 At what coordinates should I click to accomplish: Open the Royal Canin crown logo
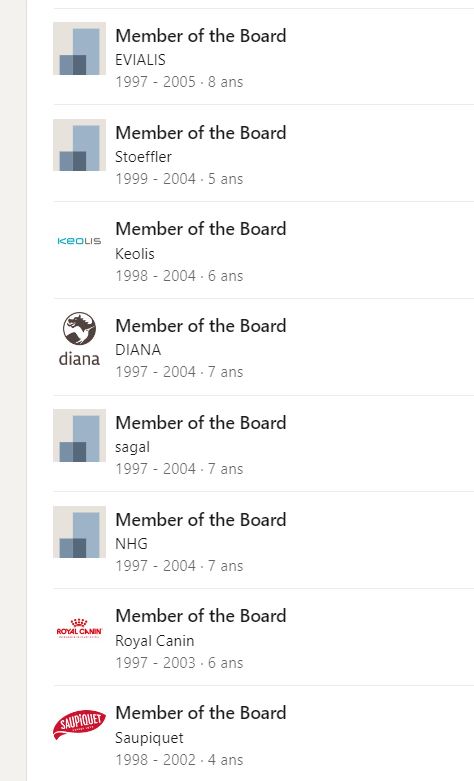79,629
